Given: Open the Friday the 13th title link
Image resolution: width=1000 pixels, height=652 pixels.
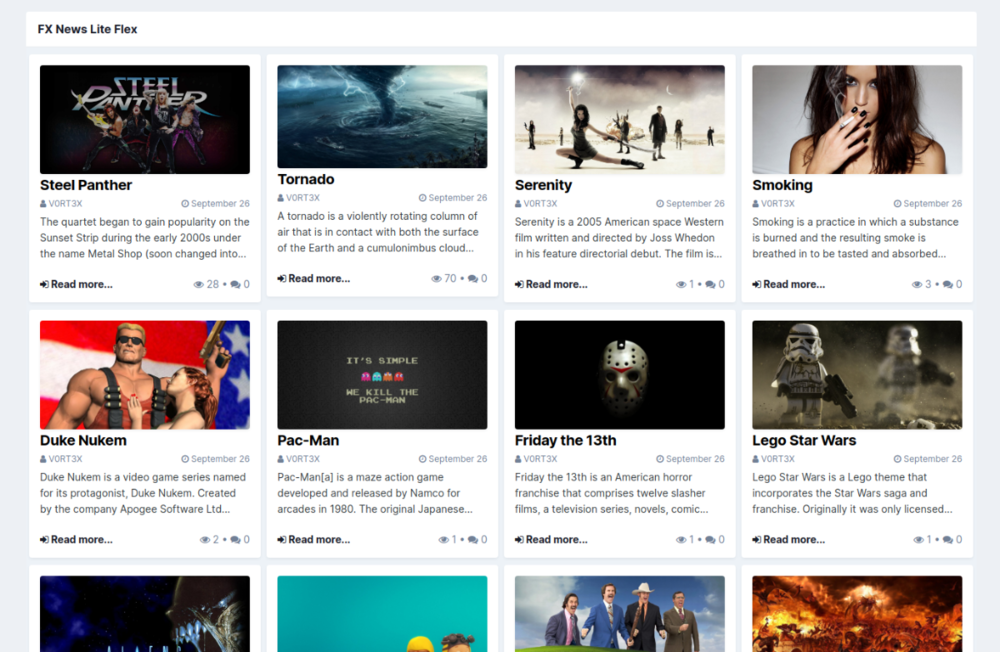Looking at the screenshot, I should [565, 440].
